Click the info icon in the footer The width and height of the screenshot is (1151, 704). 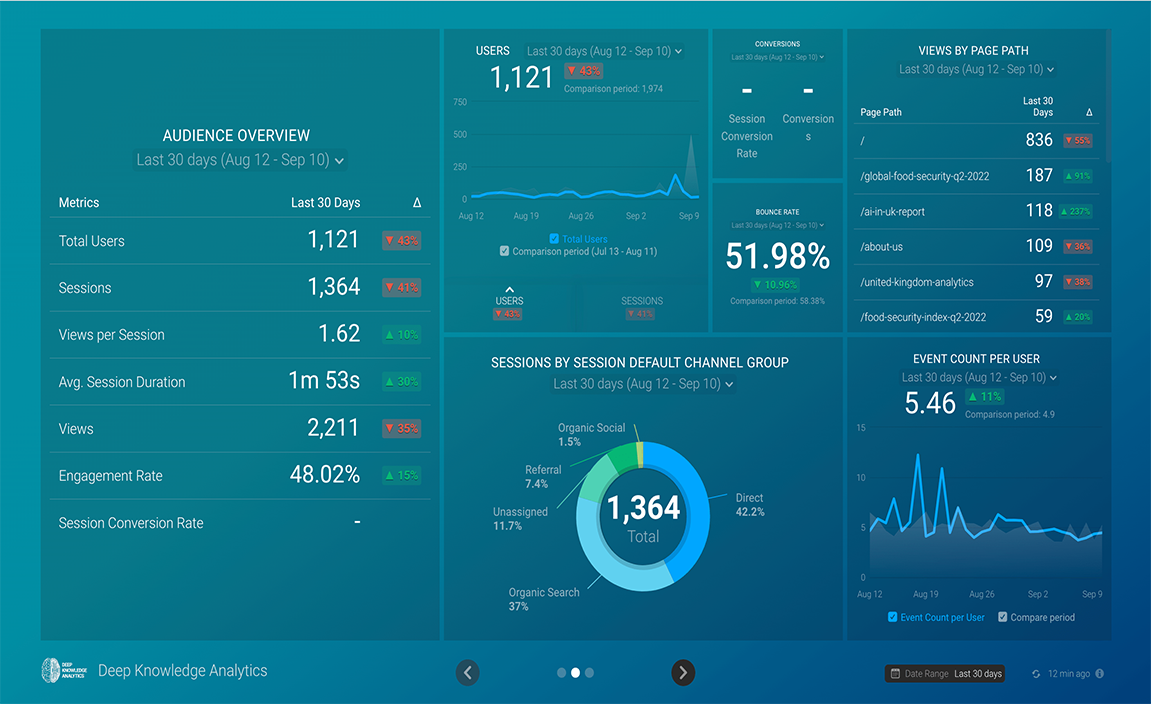pyautogui.click(x=1100, y=674)
